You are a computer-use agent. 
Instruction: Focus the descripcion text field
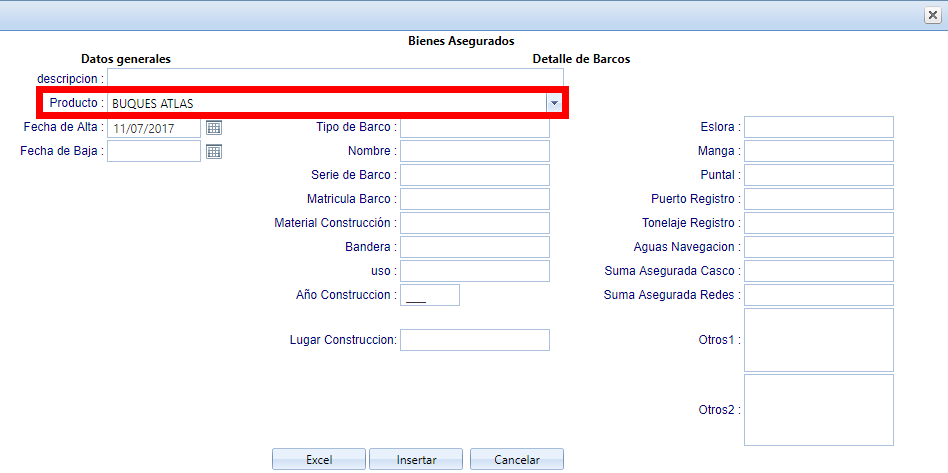coord(335,78)
